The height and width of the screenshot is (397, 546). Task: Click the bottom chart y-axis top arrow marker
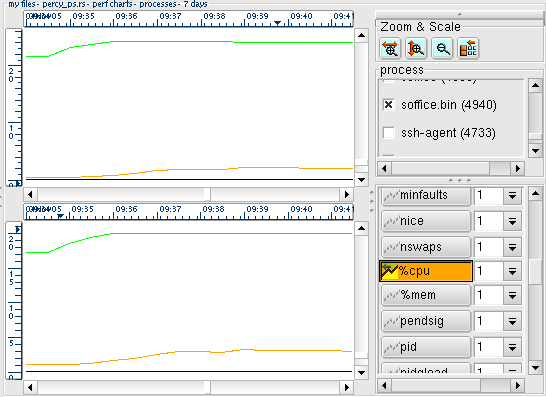pos(18,229)
